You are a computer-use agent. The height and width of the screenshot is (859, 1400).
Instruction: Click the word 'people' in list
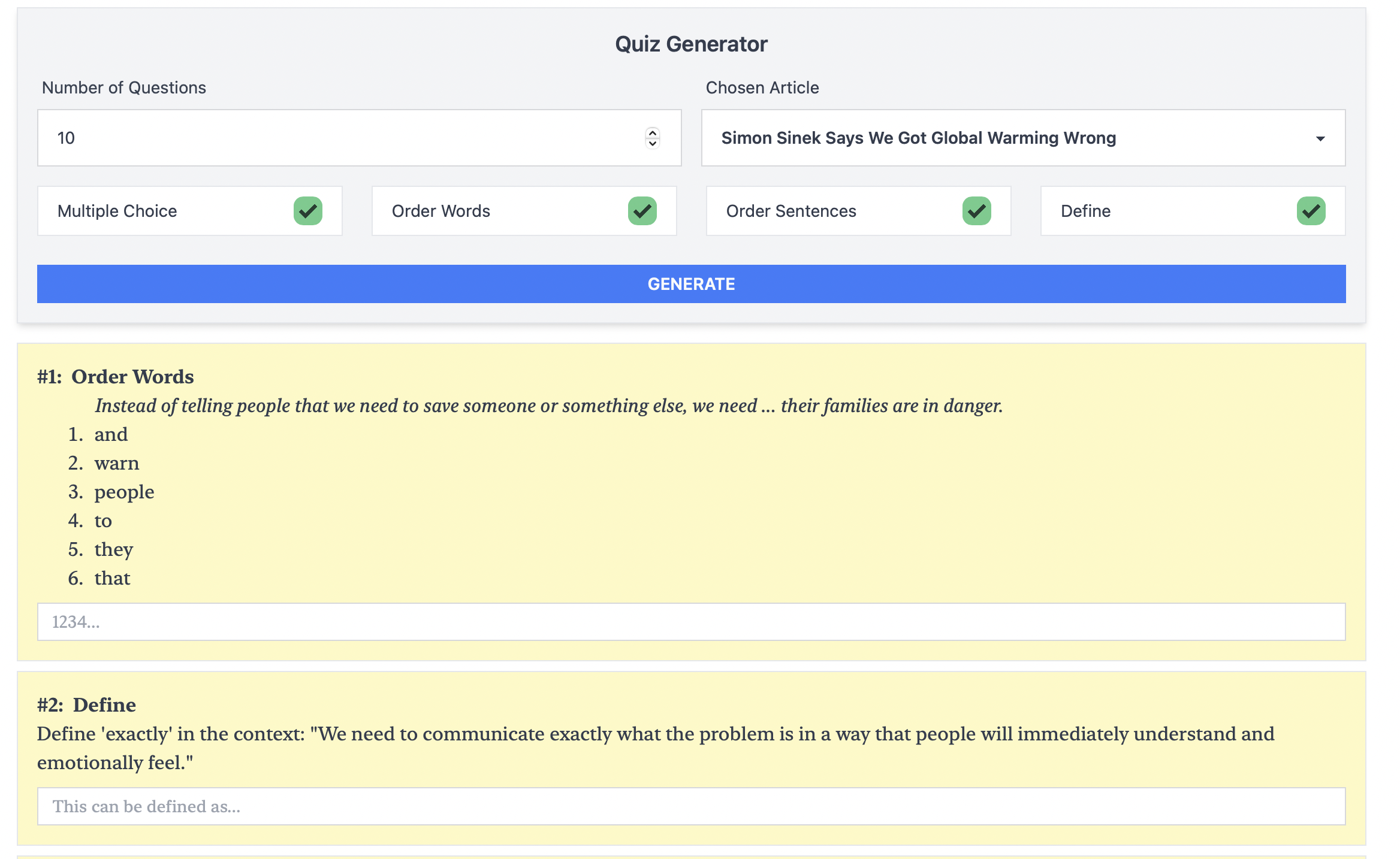pos(124,492)
